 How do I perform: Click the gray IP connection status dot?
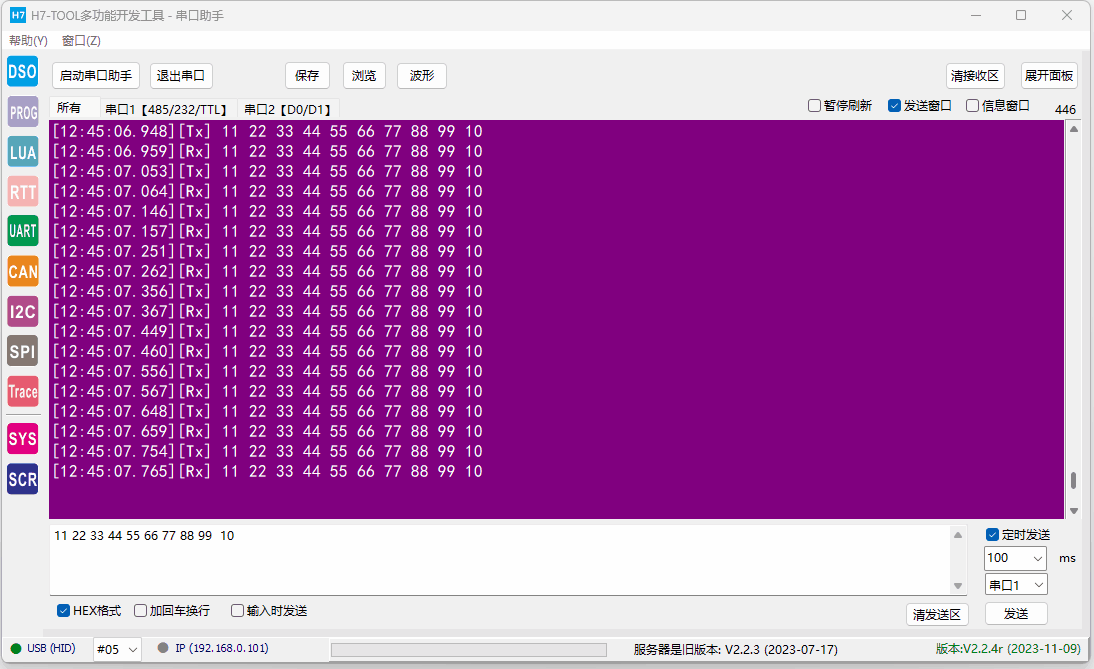(163, 648)
